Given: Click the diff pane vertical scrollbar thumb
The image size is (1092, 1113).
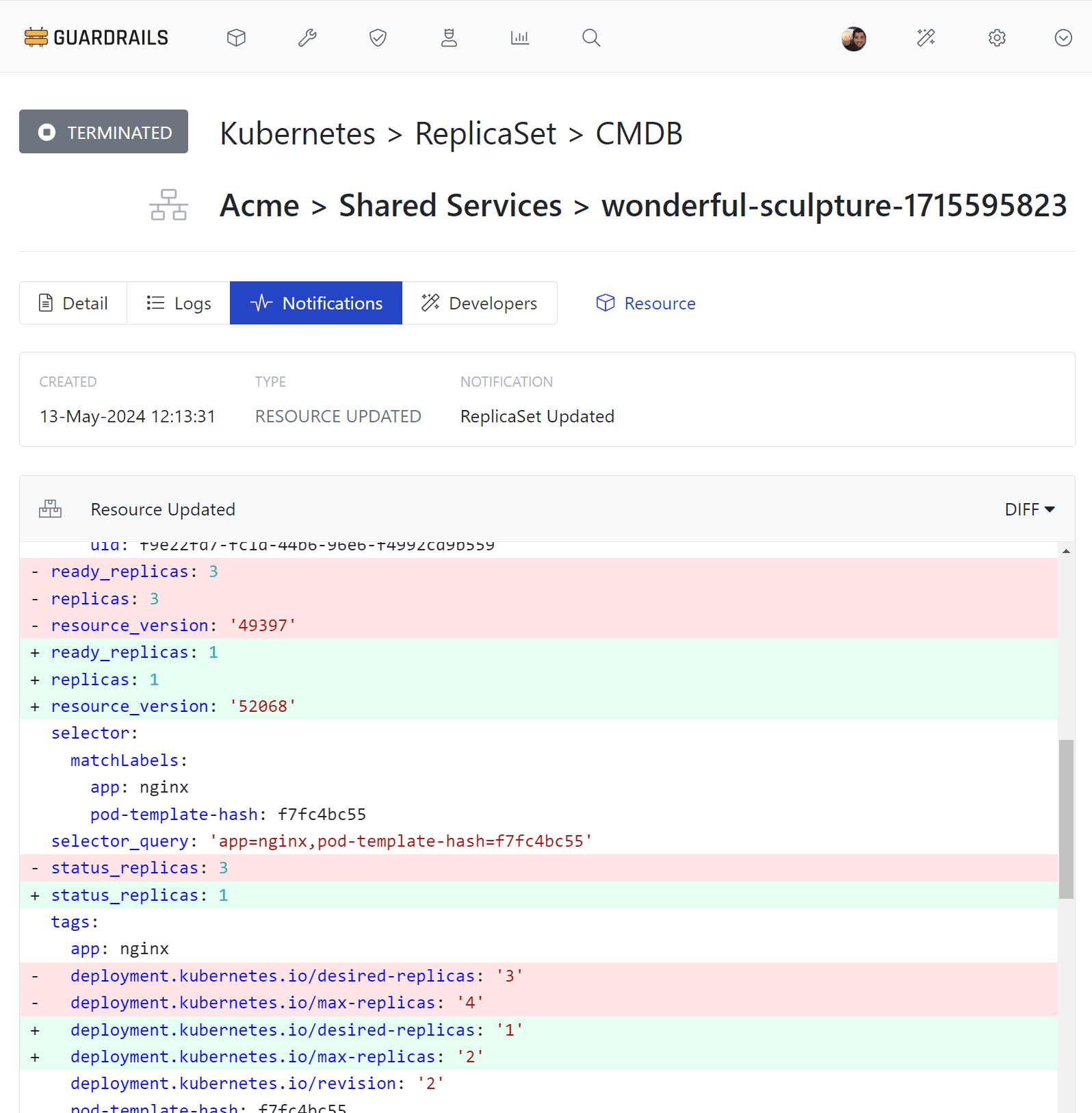Looking at the screenshot, I should click(1066, 819).
